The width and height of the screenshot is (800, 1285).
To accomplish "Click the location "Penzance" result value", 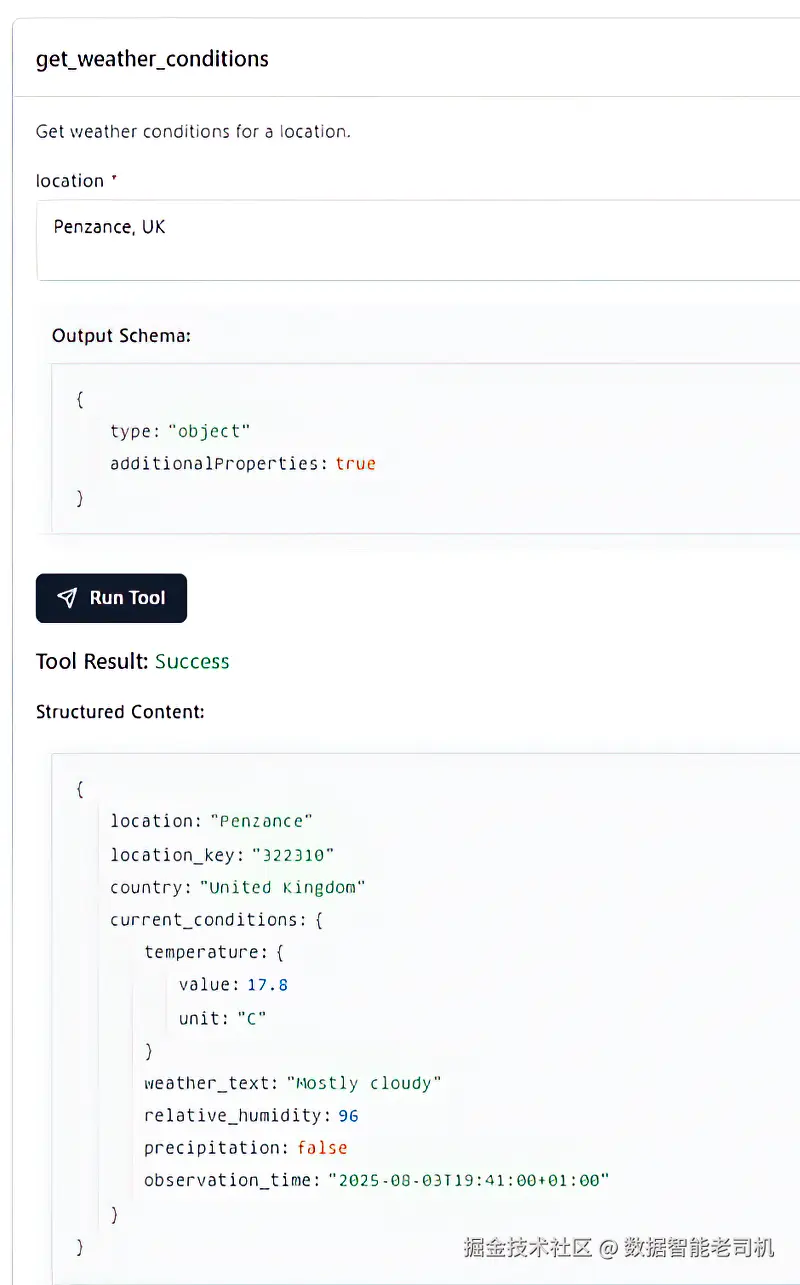I will point(261,822).
